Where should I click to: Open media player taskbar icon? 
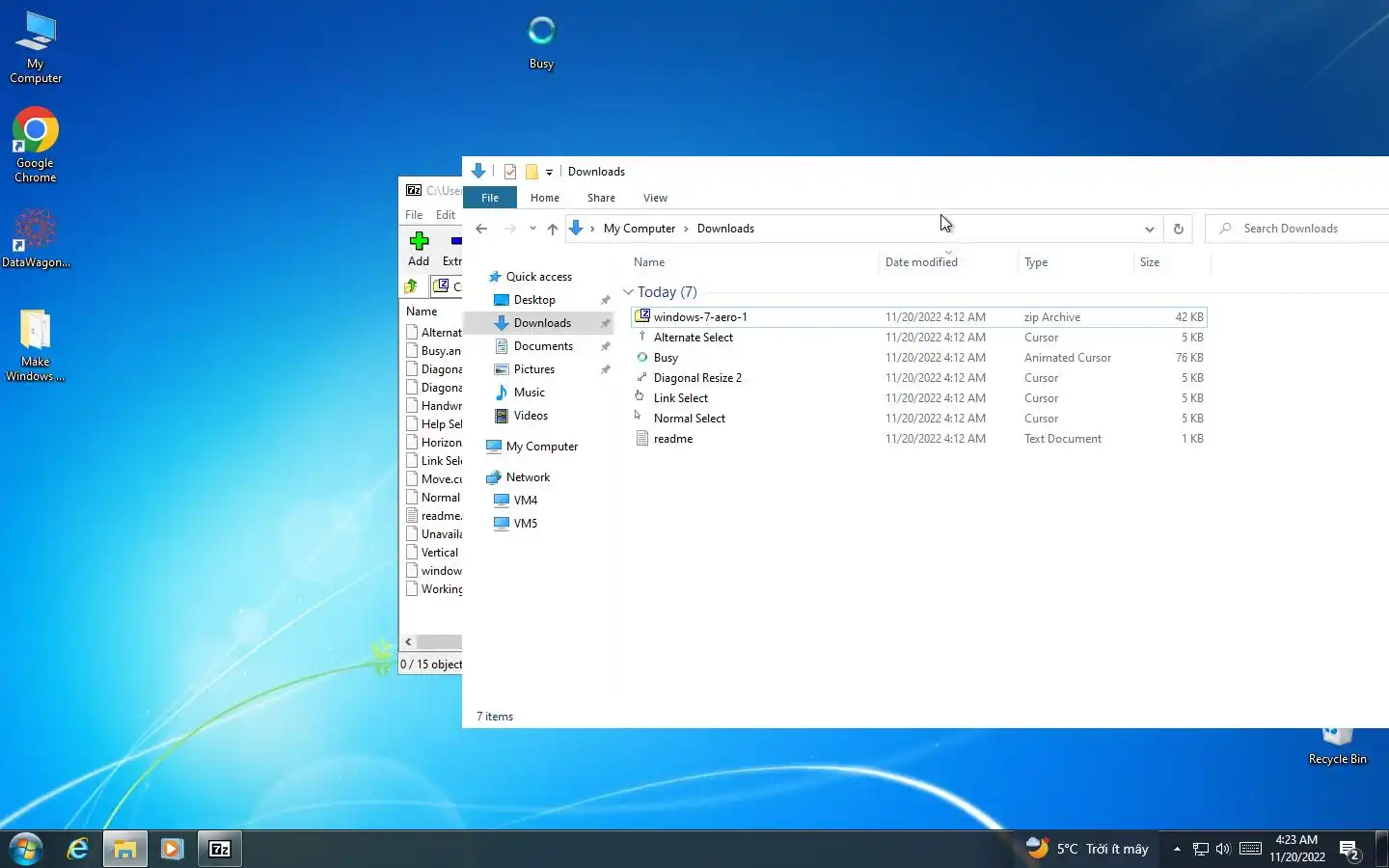point(172,849)
